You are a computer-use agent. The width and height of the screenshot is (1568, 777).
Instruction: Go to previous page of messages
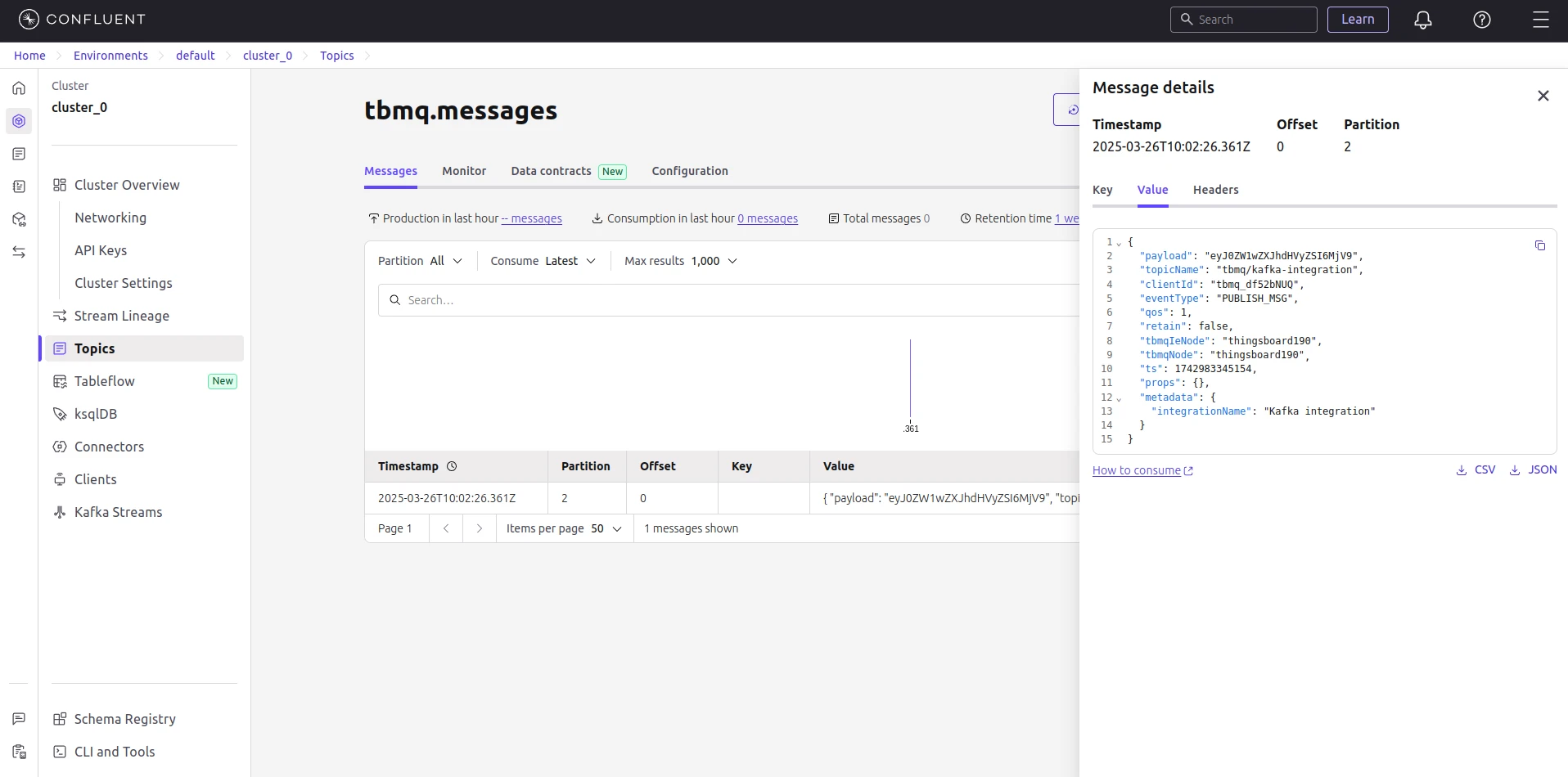446,528
